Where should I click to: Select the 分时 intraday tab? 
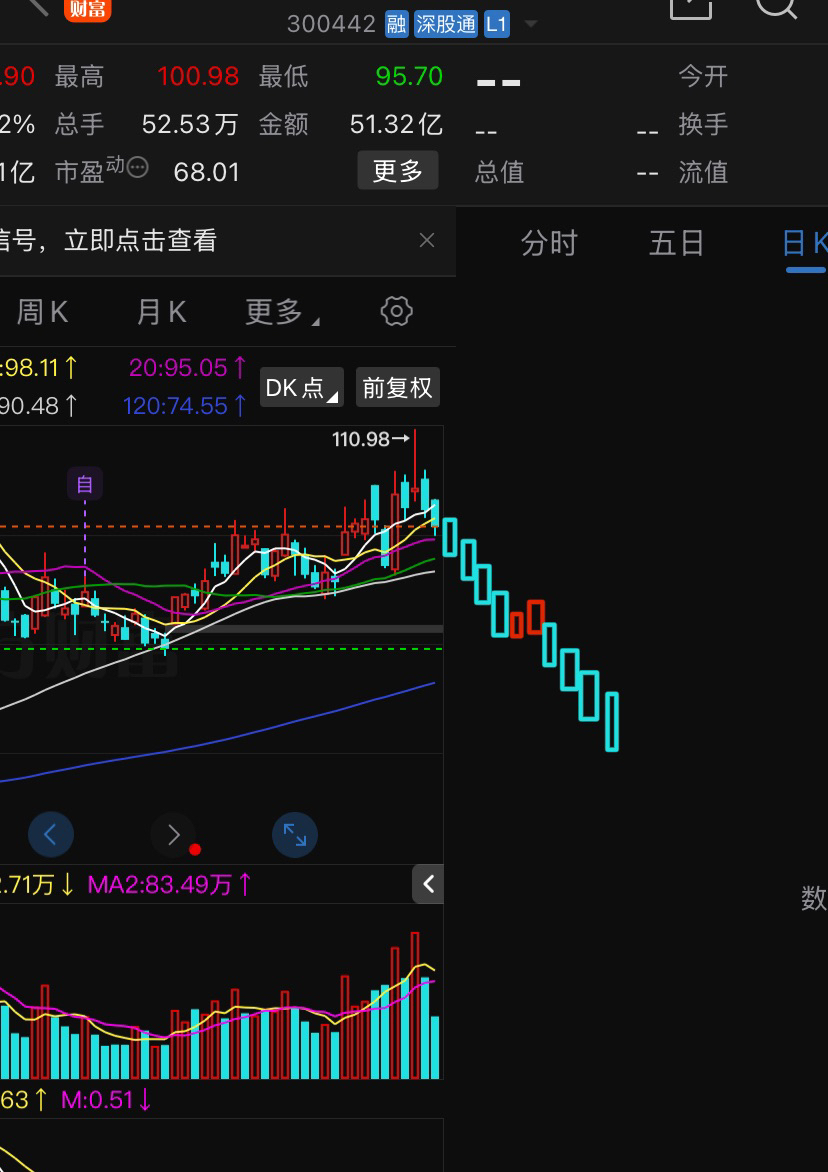(x=549, y=244)
